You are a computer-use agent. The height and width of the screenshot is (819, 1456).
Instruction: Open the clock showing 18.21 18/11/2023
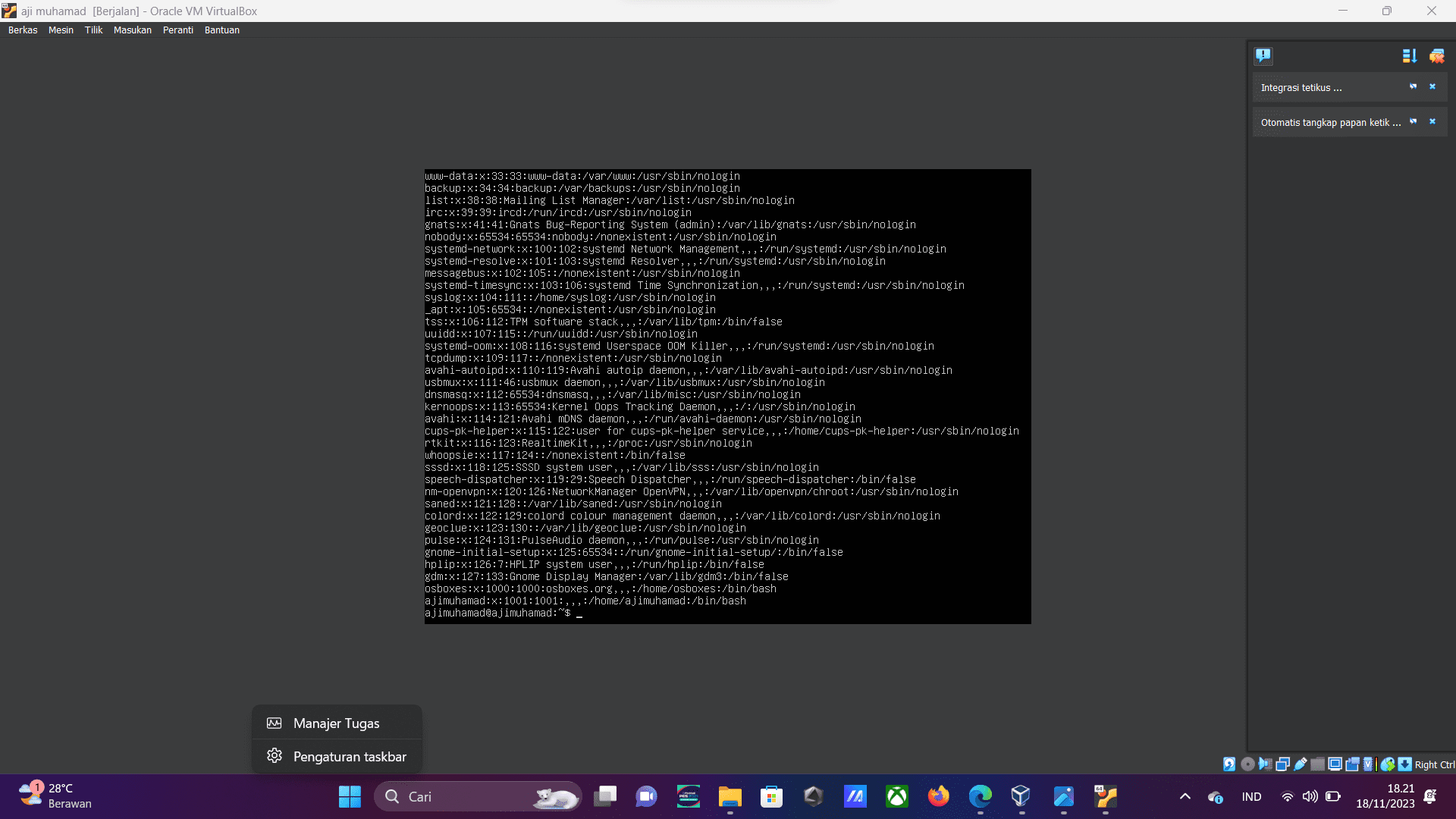pos(1385,796)
